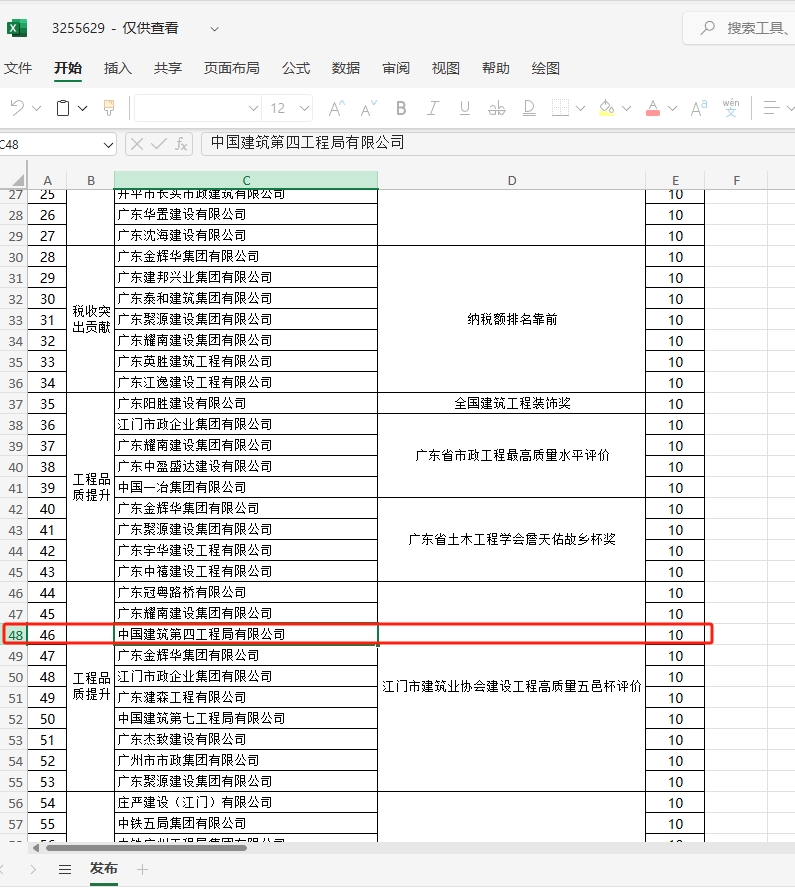Viewport: 795px width, 890px height.
Task: Click the Borders icon
Action: [x=560, y=108]
